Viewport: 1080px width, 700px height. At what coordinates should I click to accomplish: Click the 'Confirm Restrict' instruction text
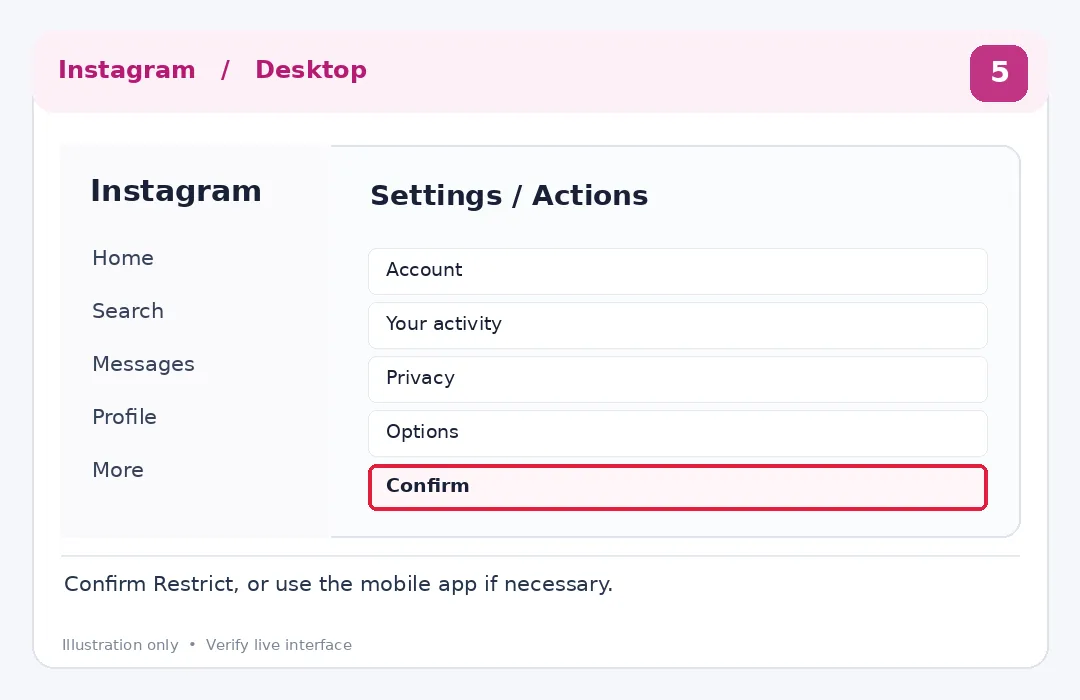(x=338, y=584)
